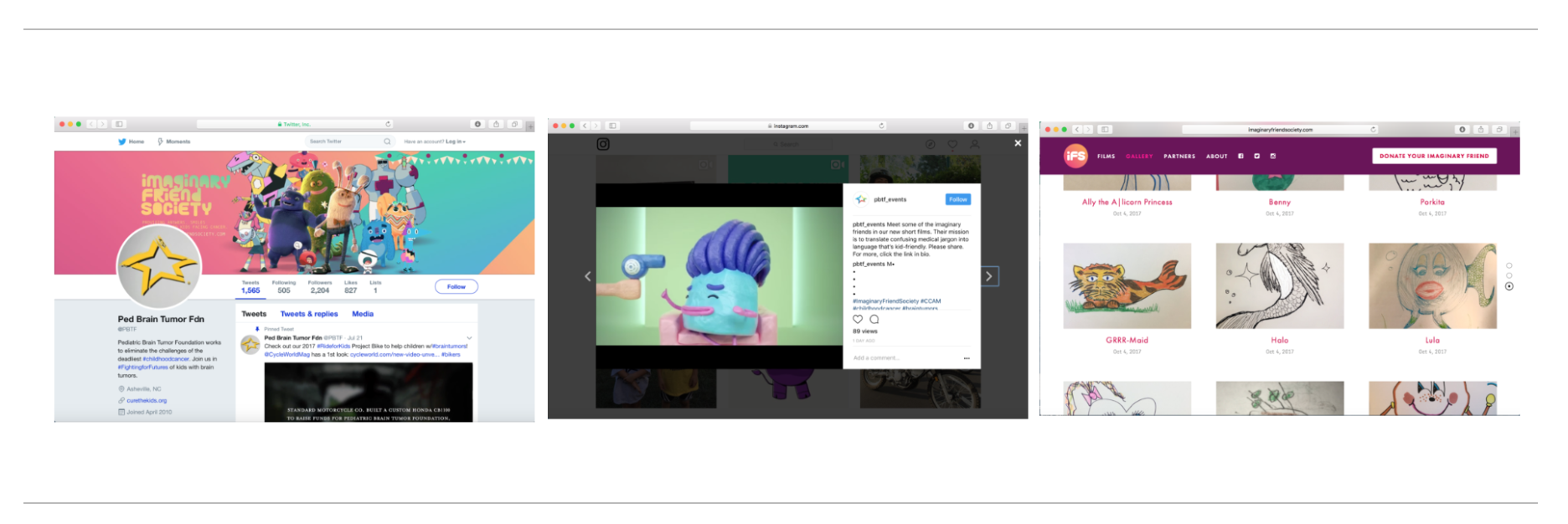The height and width of the screenshot is (524, 1568).
Task: Select the top page indicator dot
Action: pos(1509,265)
